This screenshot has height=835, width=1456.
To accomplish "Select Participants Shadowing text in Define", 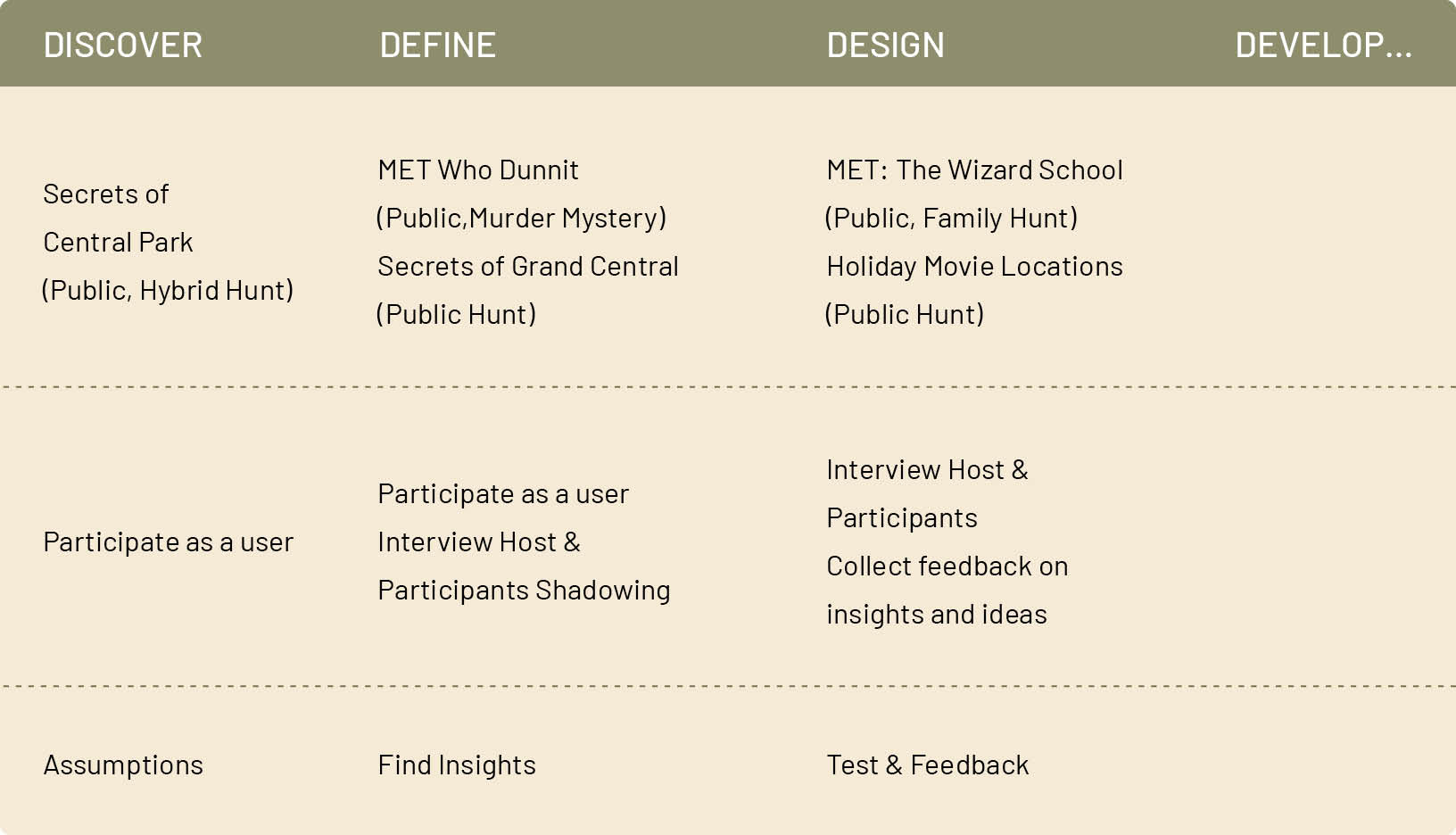I will coord(524,590).
